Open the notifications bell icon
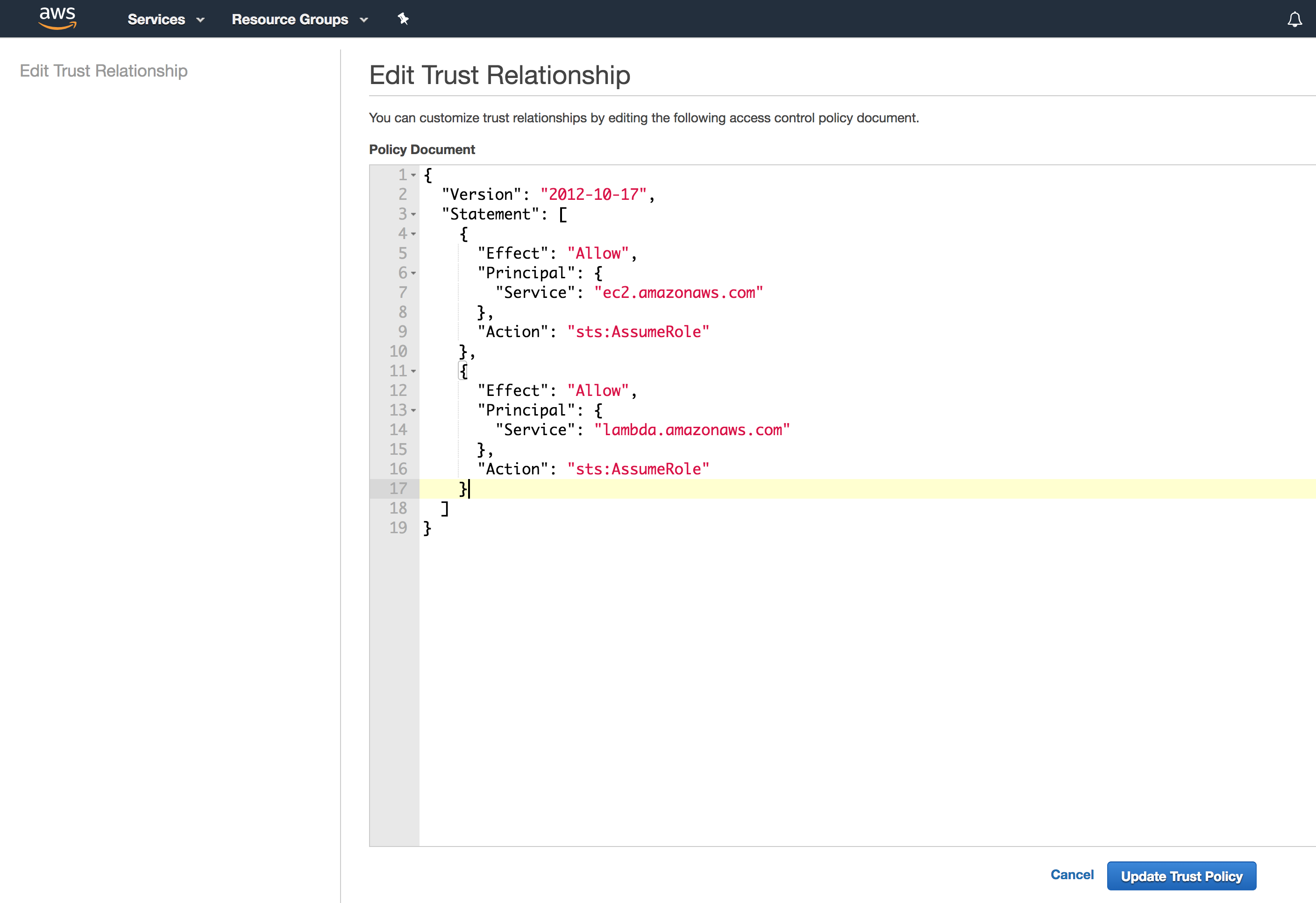Screen dimensions: 1316x903 pyautogui.click(x=1295, y=19)
